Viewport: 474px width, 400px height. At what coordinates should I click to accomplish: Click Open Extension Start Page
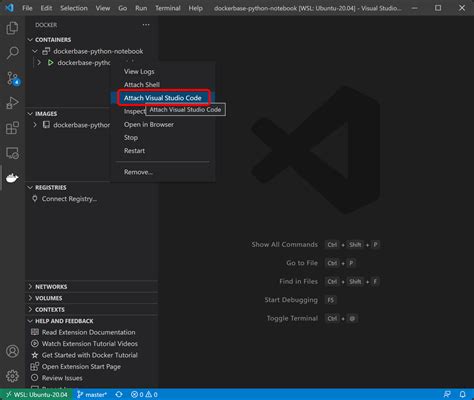[81, 366]
